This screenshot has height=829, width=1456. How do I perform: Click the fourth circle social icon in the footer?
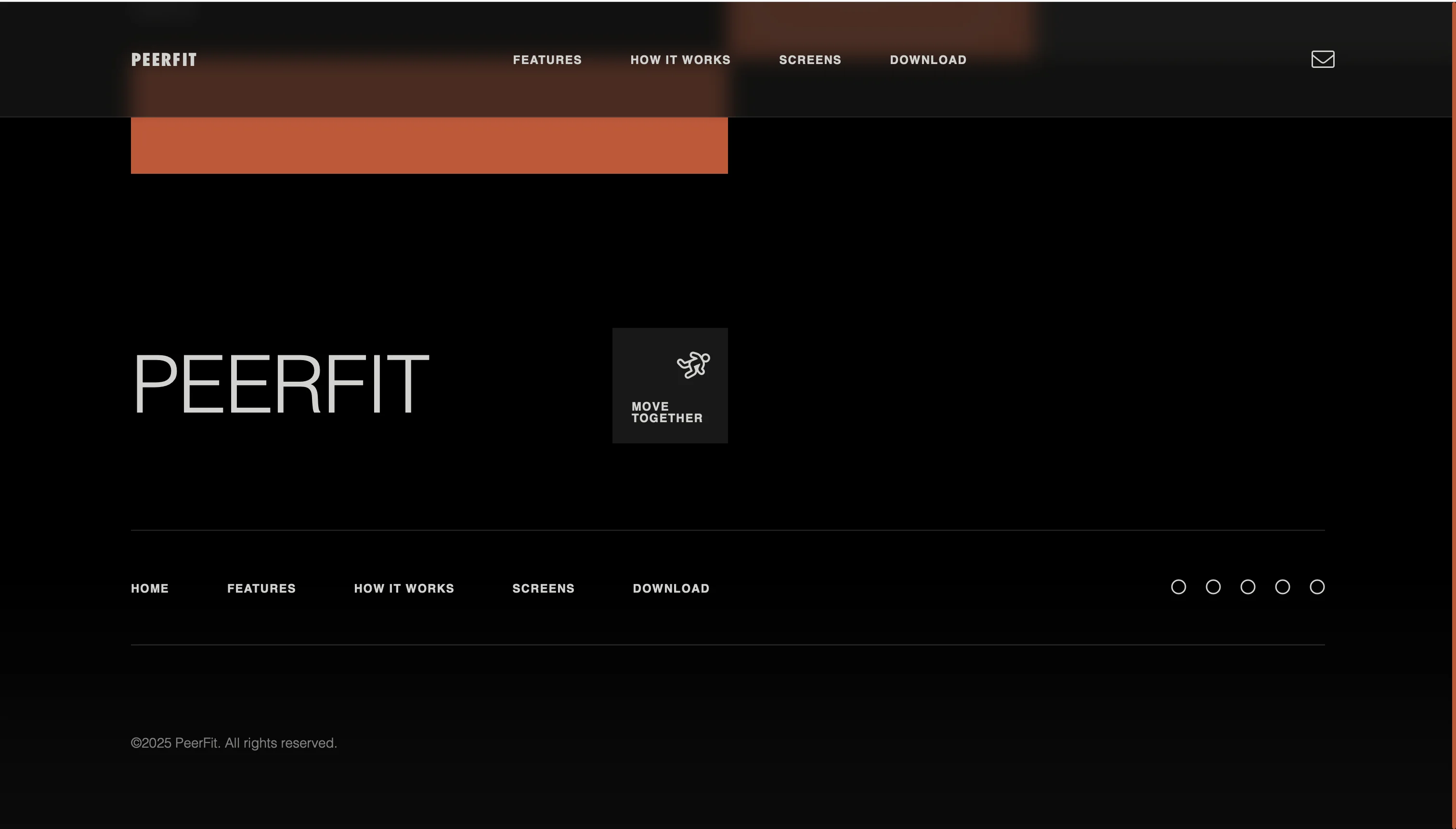coord(1282,587)
